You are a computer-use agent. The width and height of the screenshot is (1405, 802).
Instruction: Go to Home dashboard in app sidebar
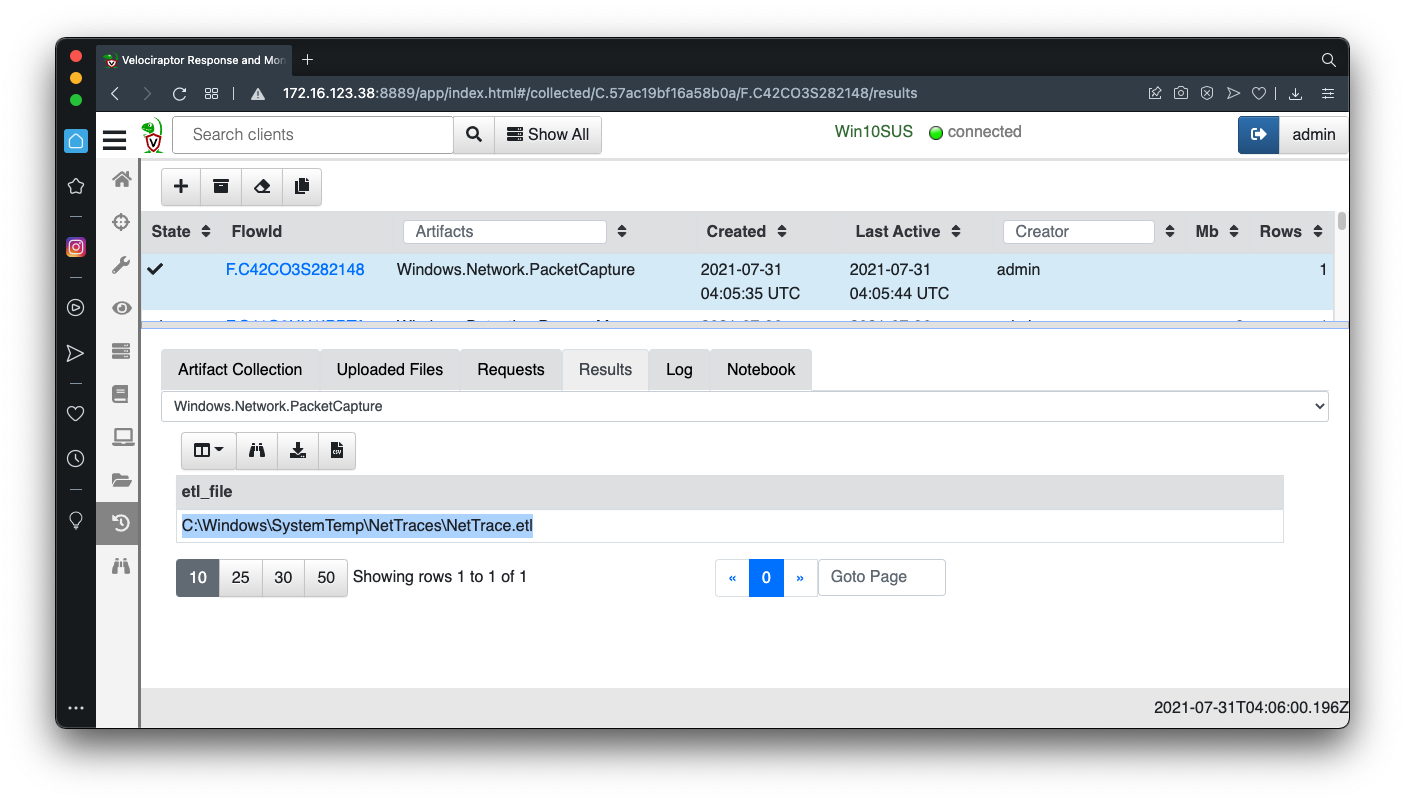point(121,179)
